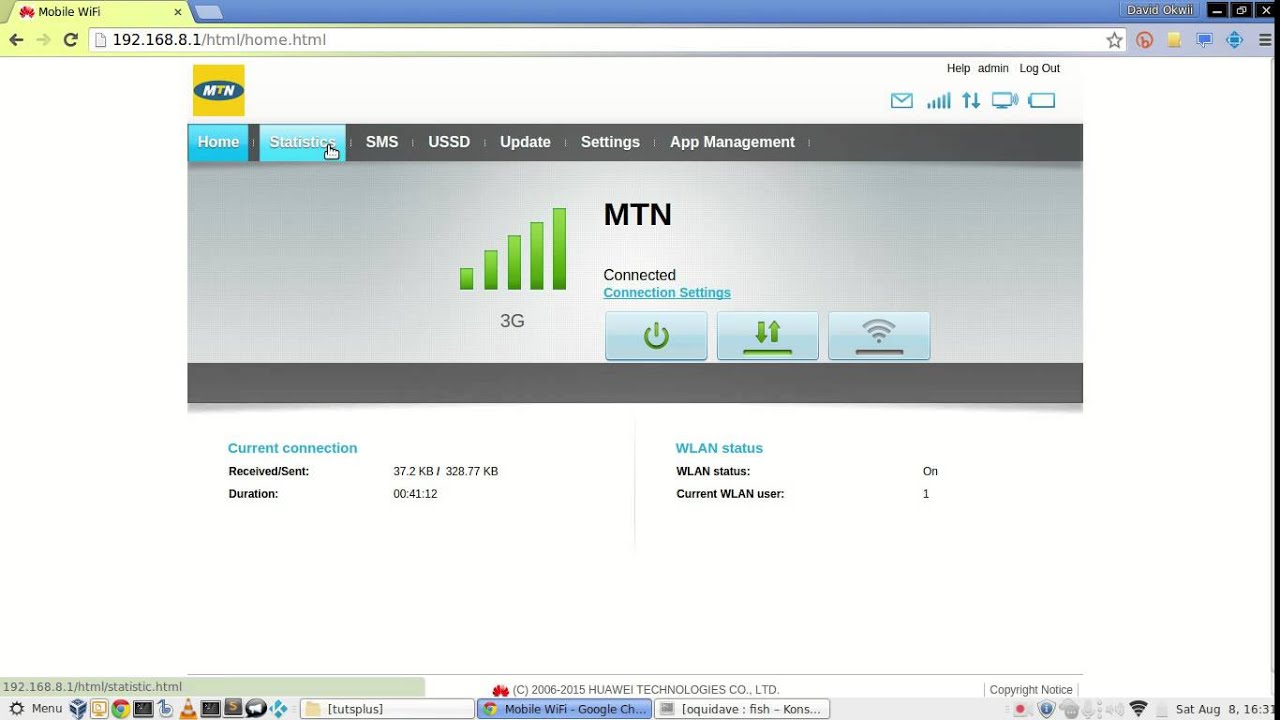Launch Chrome from the taskbar launcher
The width and height of the screenshot is (1280, 720).
[121, 709]
